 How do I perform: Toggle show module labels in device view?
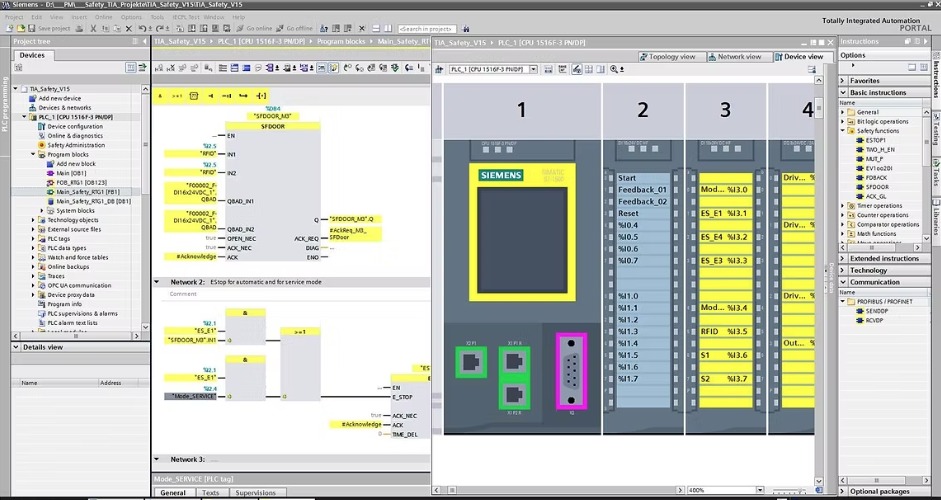coord(577,70)
